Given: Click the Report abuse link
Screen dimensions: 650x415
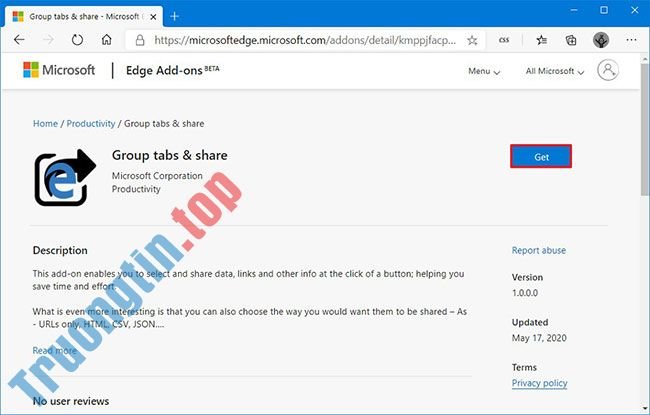Looking at the screenshot, I should click(x=538, y=250).
